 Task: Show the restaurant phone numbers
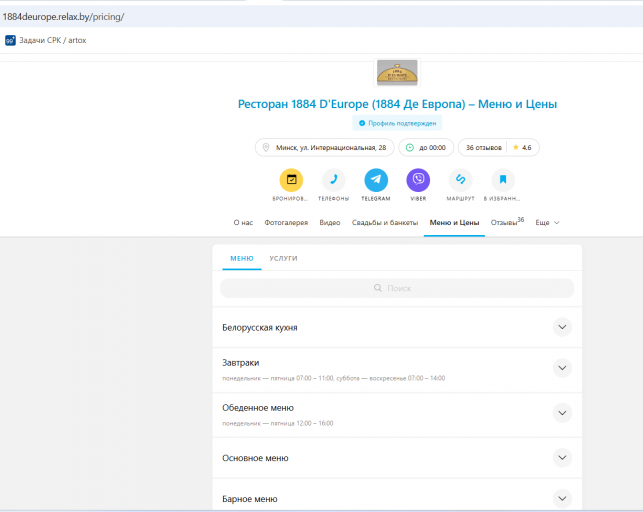coord(333,180)
